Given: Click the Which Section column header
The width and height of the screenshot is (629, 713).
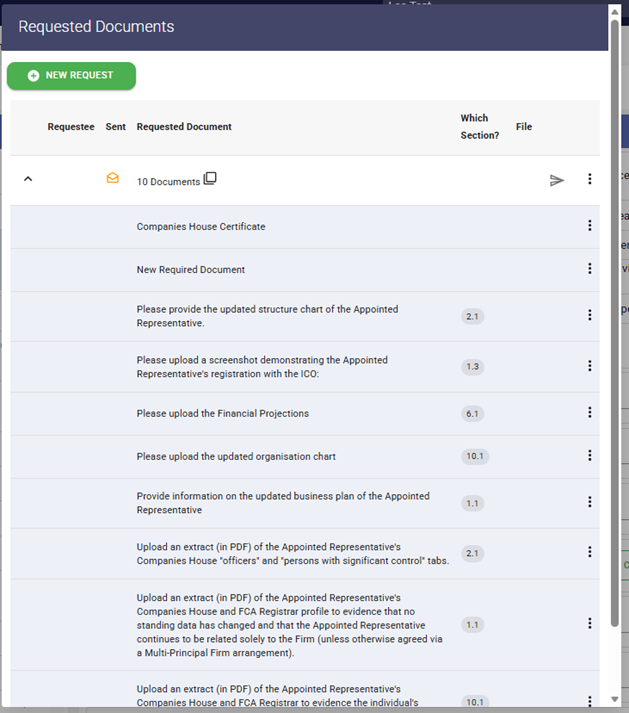Looking at the screenshot, I should click(x=480, y=127).
